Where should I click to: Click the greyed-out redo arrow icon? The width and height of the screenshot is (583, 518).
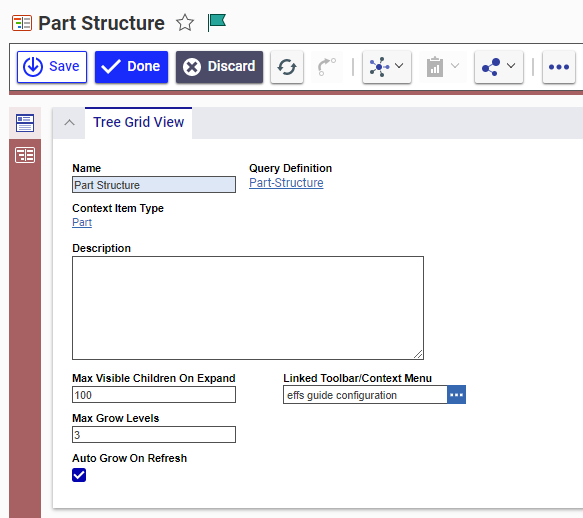(326, 67)
